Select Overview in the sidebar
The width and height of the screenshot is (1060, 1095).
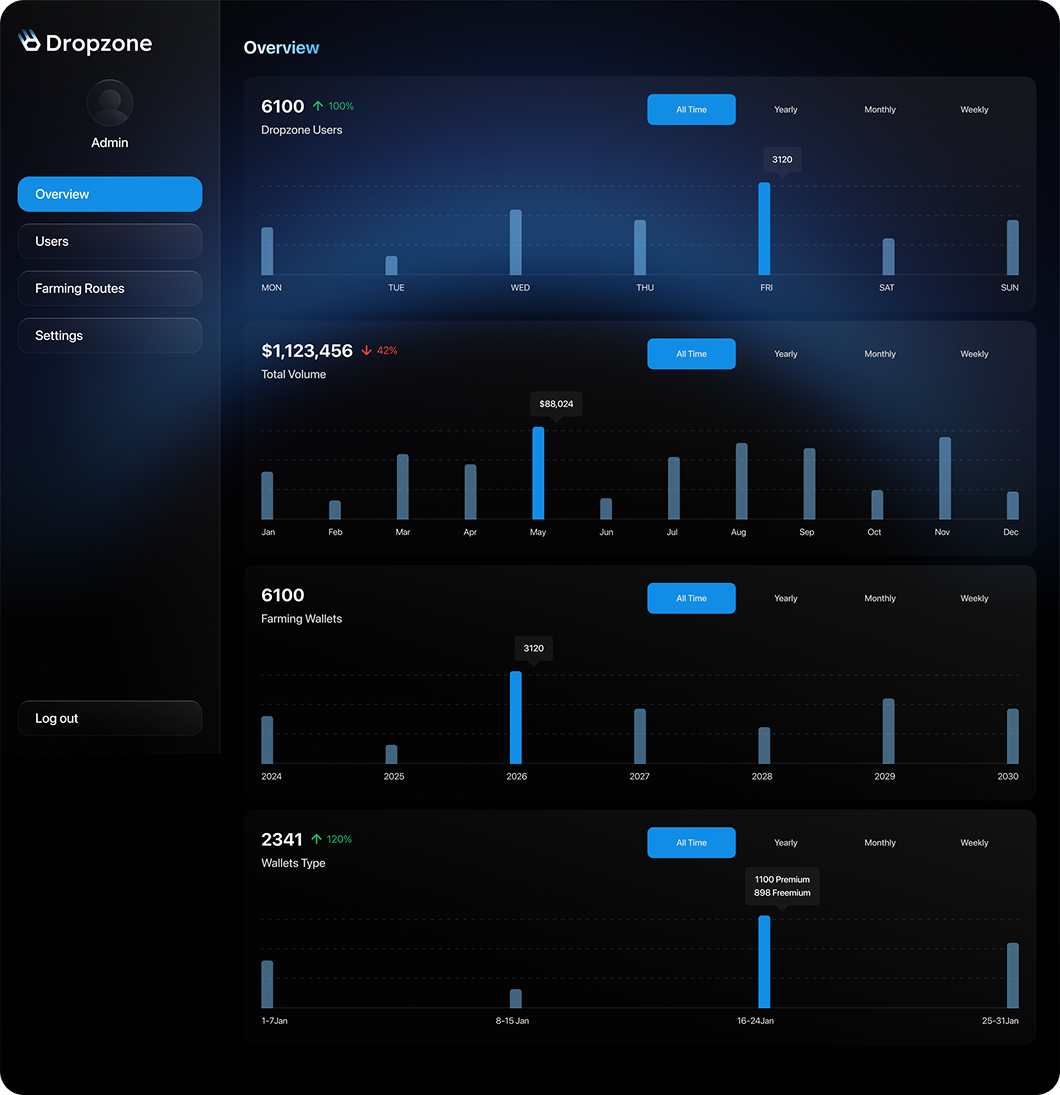coord(109,194)
